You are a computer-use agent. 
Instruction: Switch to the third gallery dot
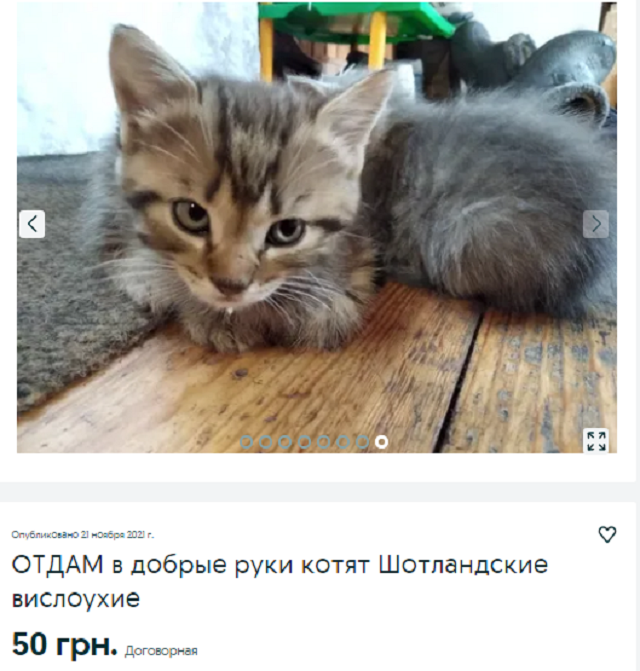(285, 442)
